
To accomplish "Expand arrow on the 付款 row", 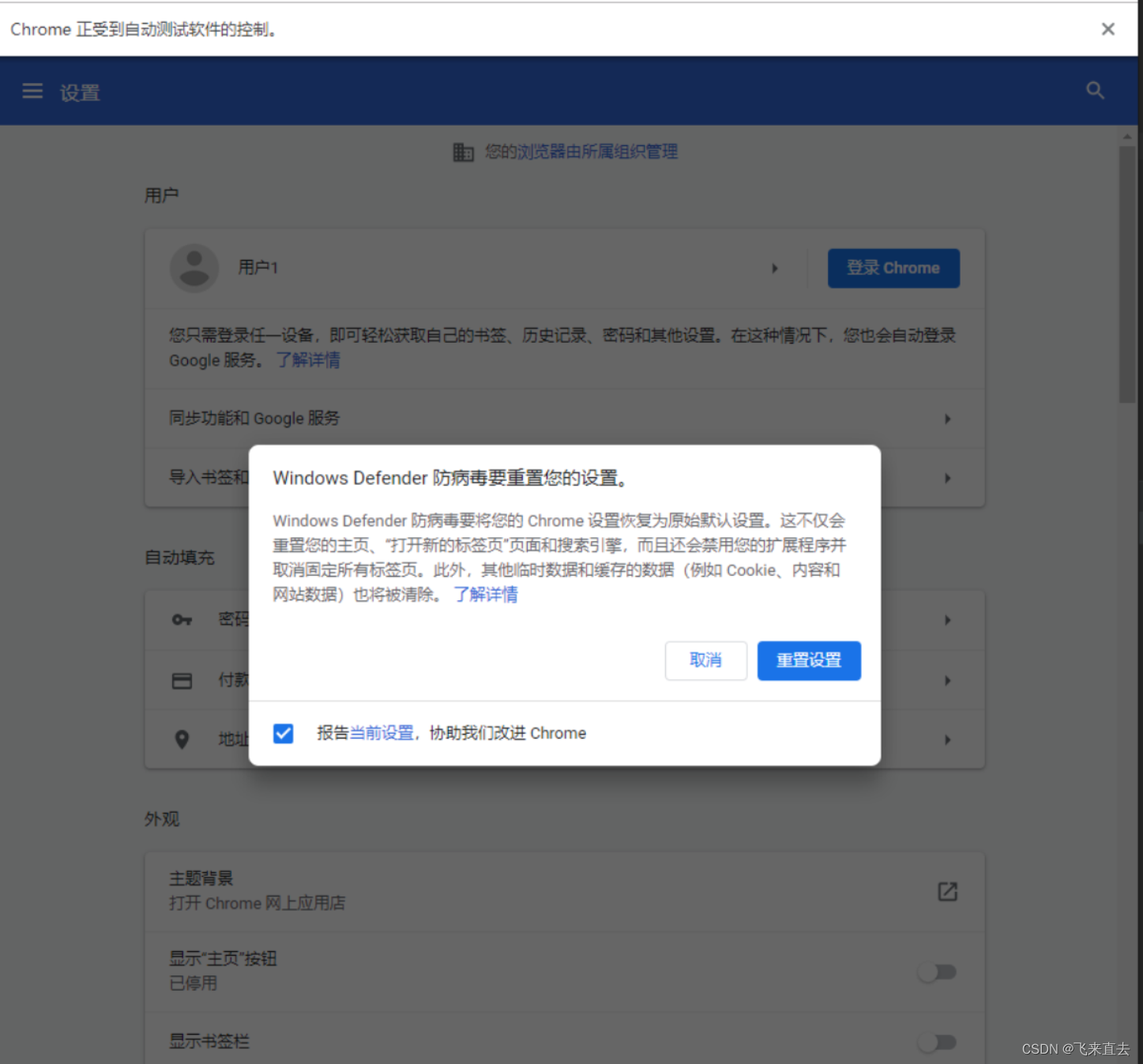I will [x=948, y=680].
